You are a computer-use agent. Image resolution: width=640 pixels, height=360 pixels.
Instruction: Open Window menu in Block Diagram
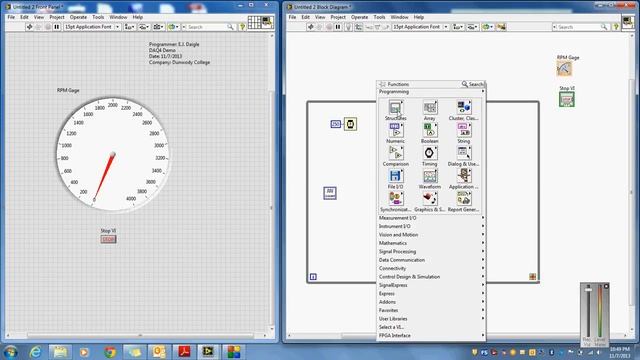coord(399,17)
